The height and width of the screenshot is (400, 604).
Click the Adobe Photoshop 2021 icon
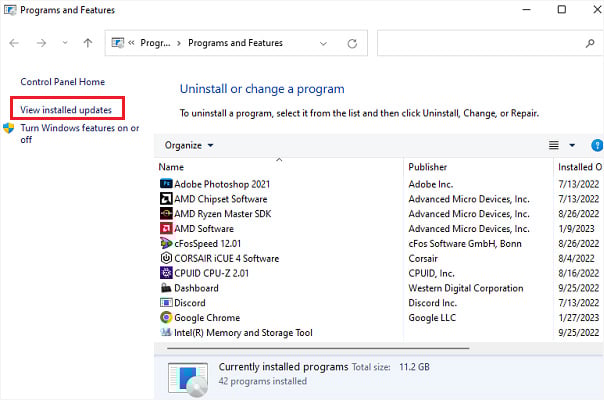pyautogui.click(x=166, y=184)
